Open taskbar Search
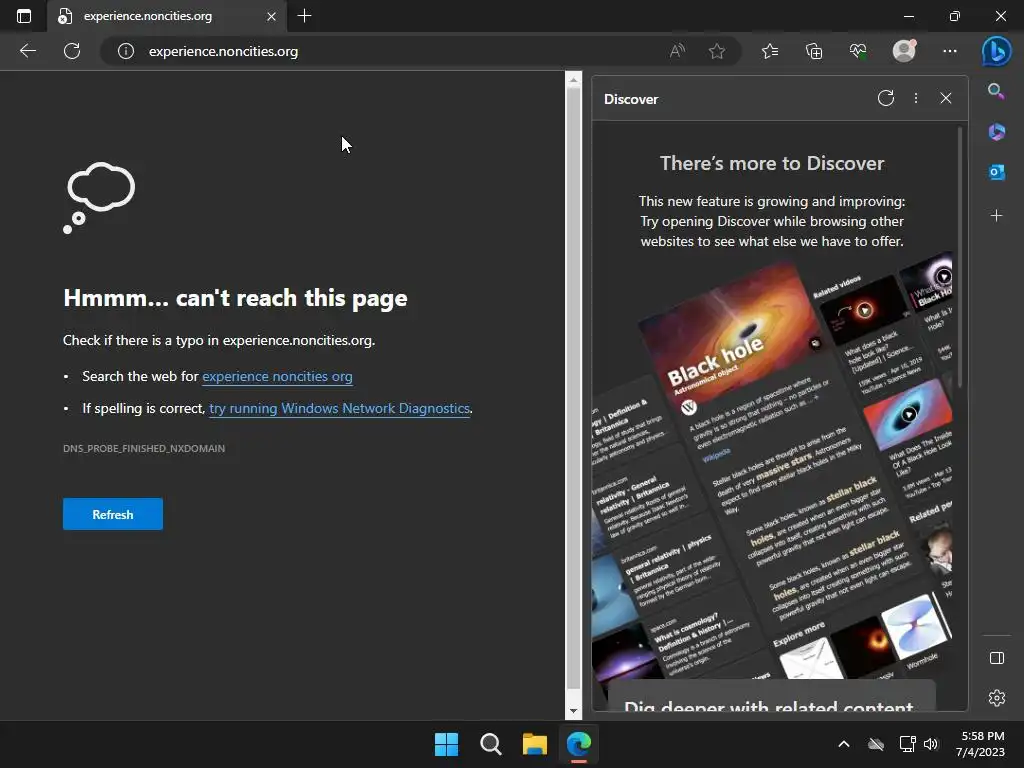Image resolution: width=1024 pixels, height=768 pixels. (490, 744)
